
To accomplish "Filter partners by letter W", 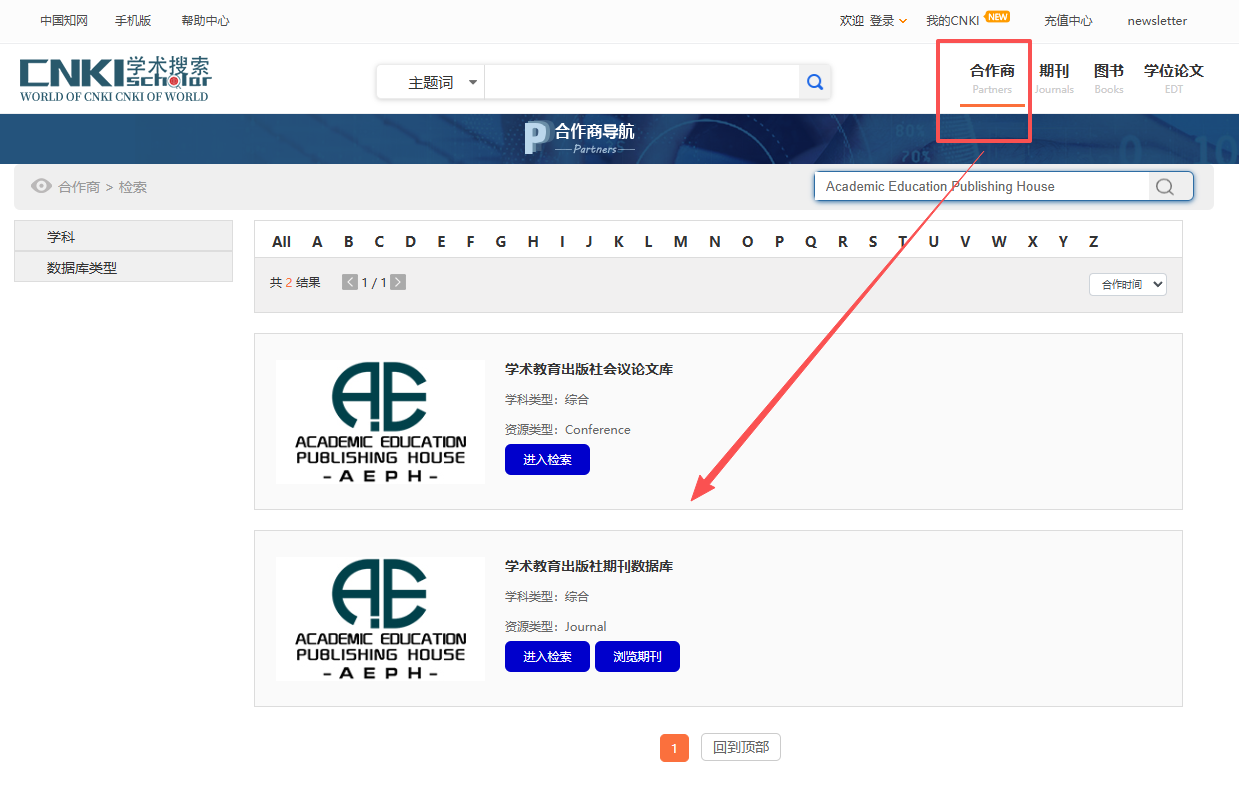I will 999,241.
